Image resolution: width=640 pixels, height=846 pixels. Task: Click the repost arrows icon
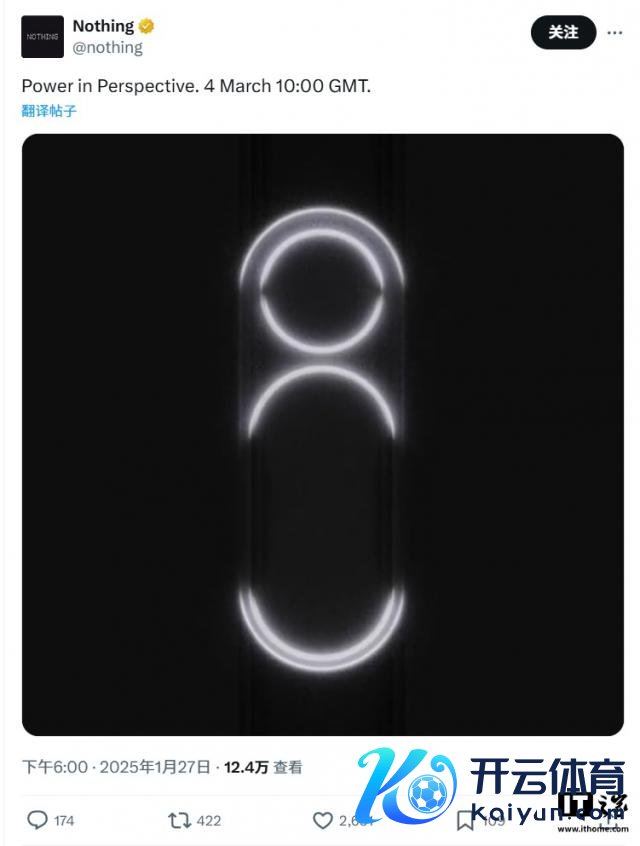pyautogui.click(x=180, y=820)
